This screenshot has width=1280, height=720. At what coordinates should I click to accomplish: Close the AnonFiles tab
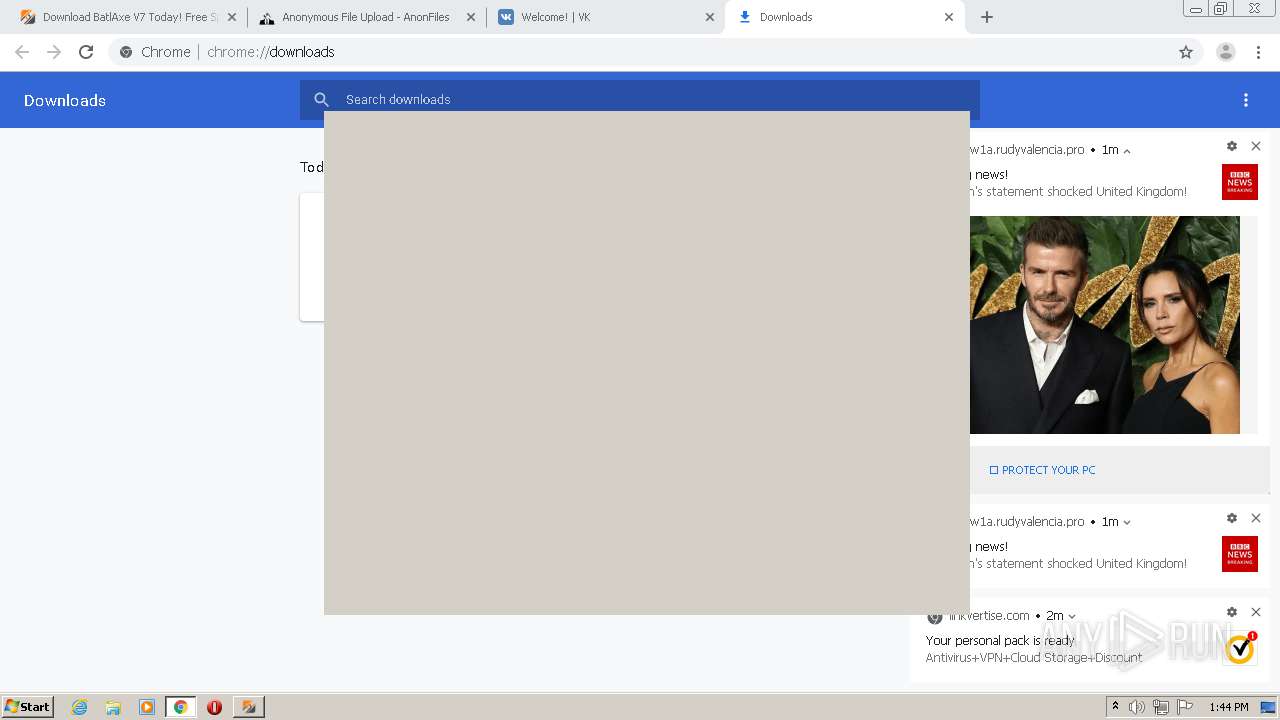(x=471, y=17)
